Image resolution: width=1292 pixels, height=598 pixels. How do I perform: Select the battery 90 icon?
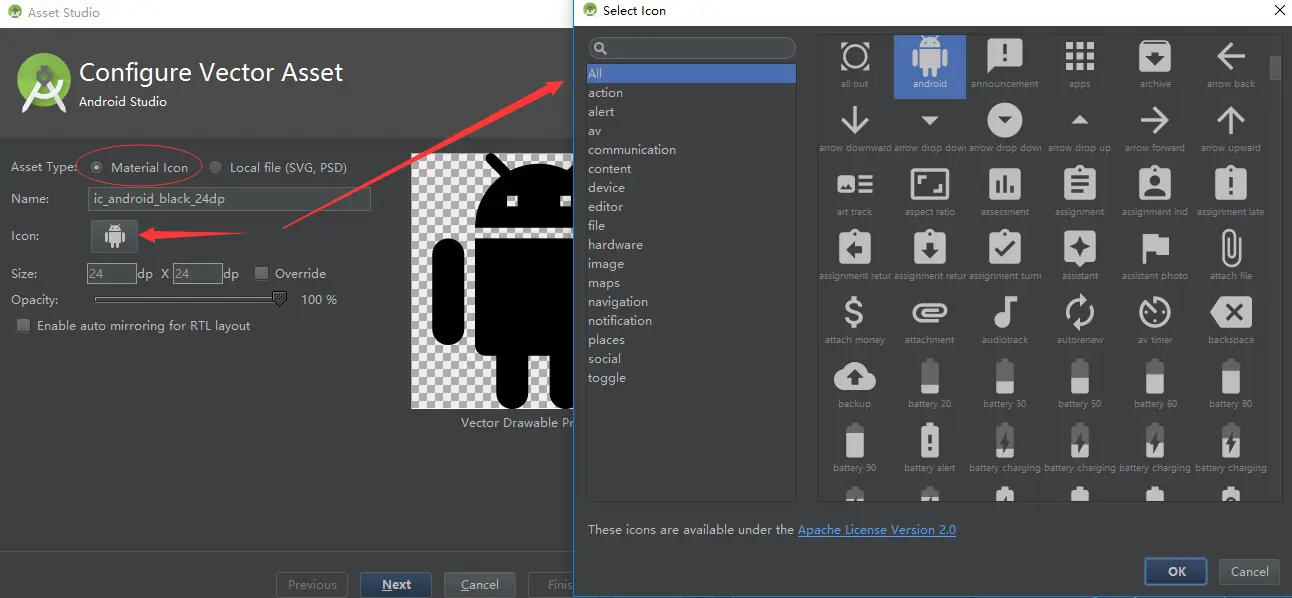855,441
